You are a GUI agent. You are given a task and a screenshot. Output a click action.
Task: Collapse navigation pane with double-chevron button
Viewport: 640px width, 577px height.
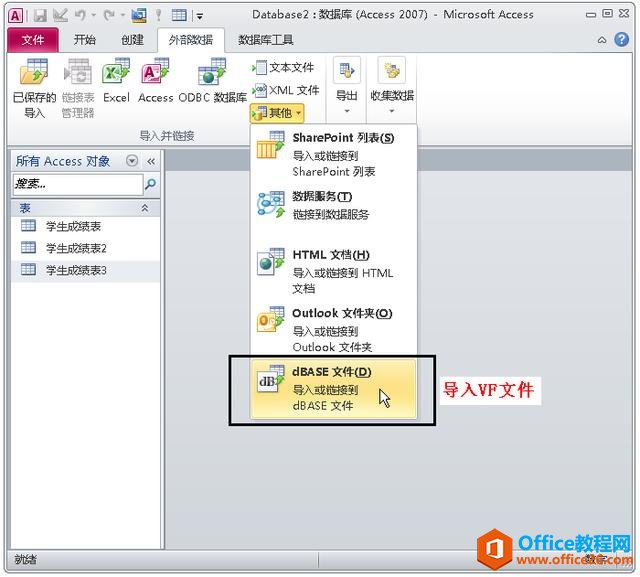coord(151,161)
